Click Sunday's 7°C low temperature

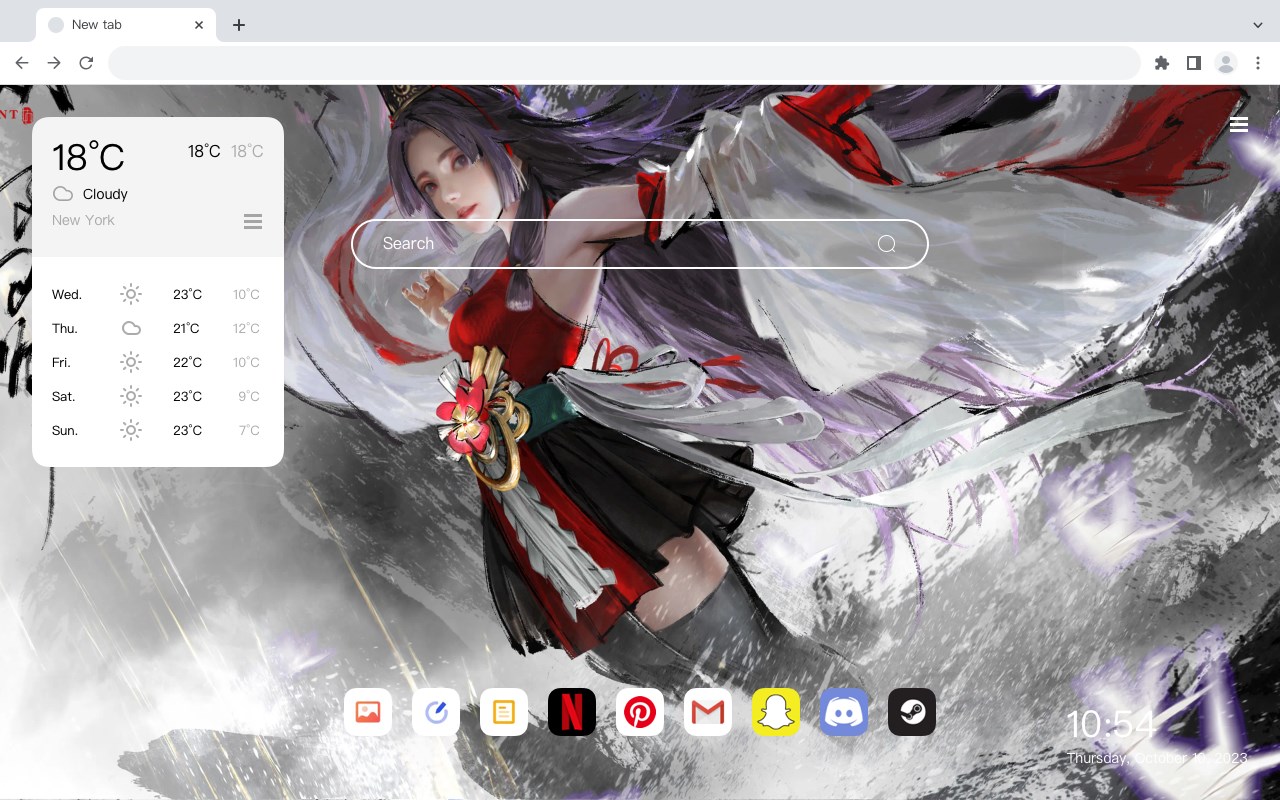[249, 430]
